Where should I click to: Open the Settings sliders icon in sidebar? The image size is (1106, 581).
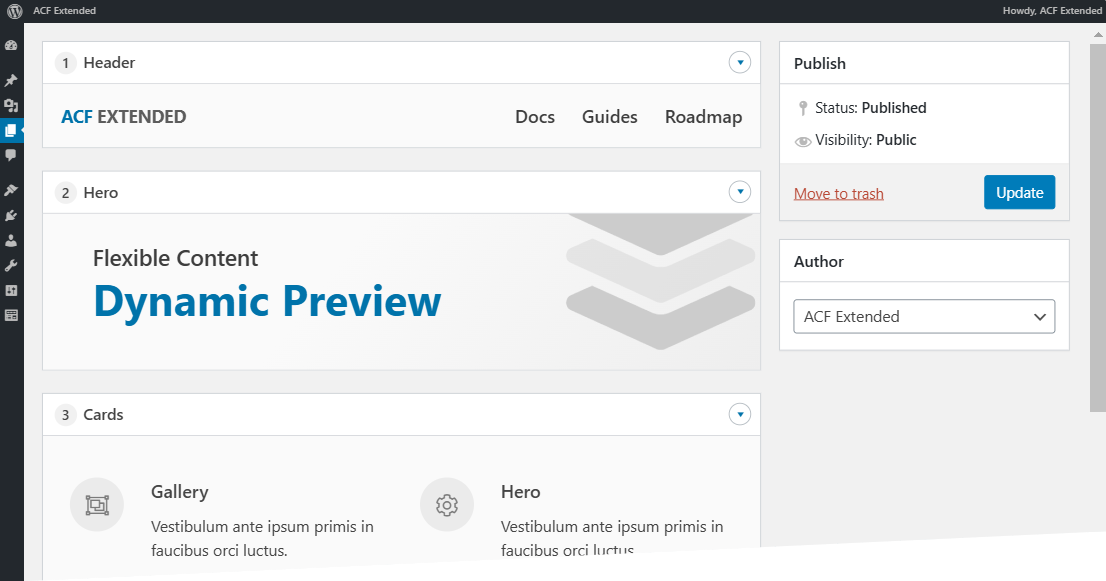[x=11, y=290]
